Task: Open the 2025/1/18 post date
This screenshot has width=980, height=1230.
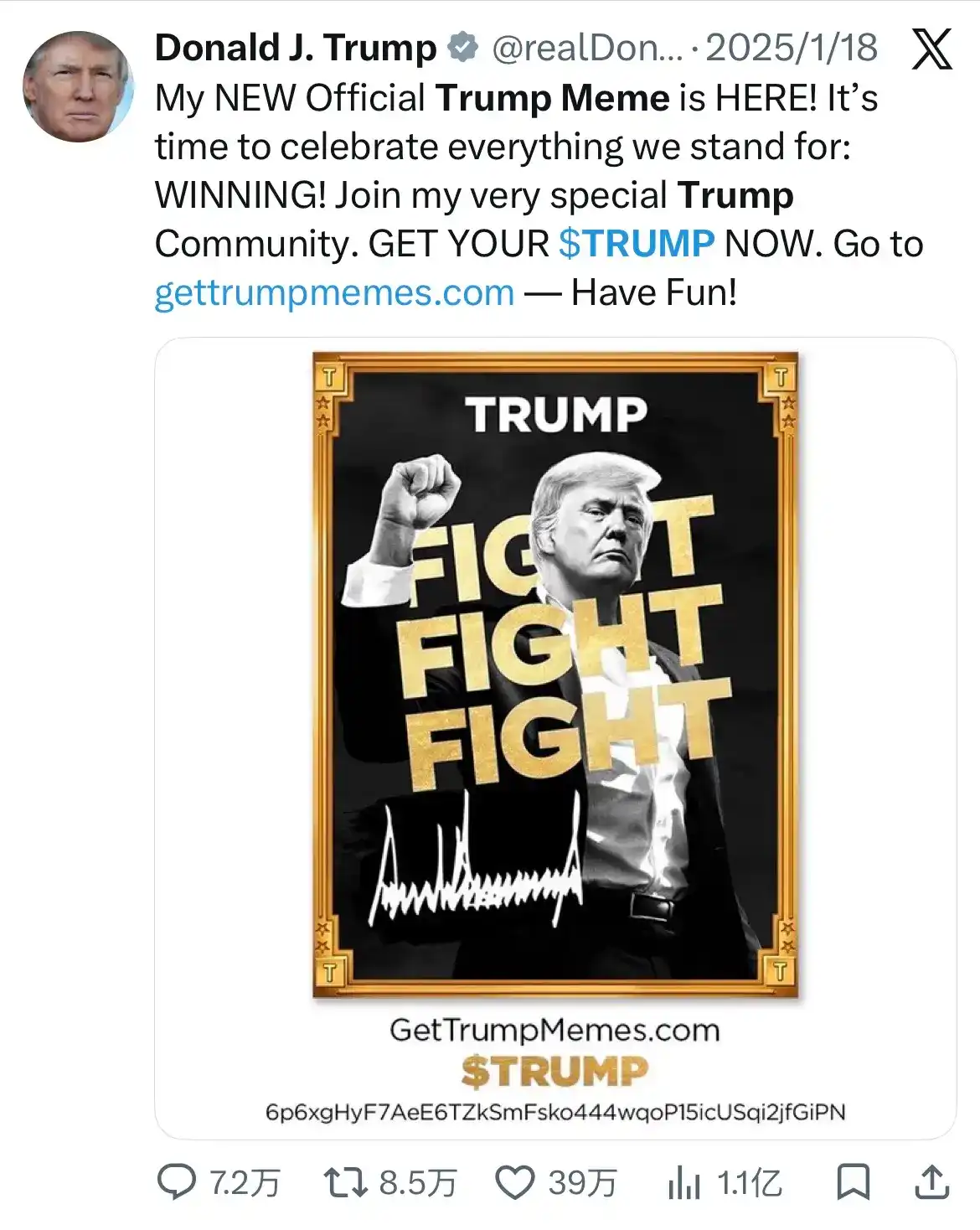Action: (792, 48)
